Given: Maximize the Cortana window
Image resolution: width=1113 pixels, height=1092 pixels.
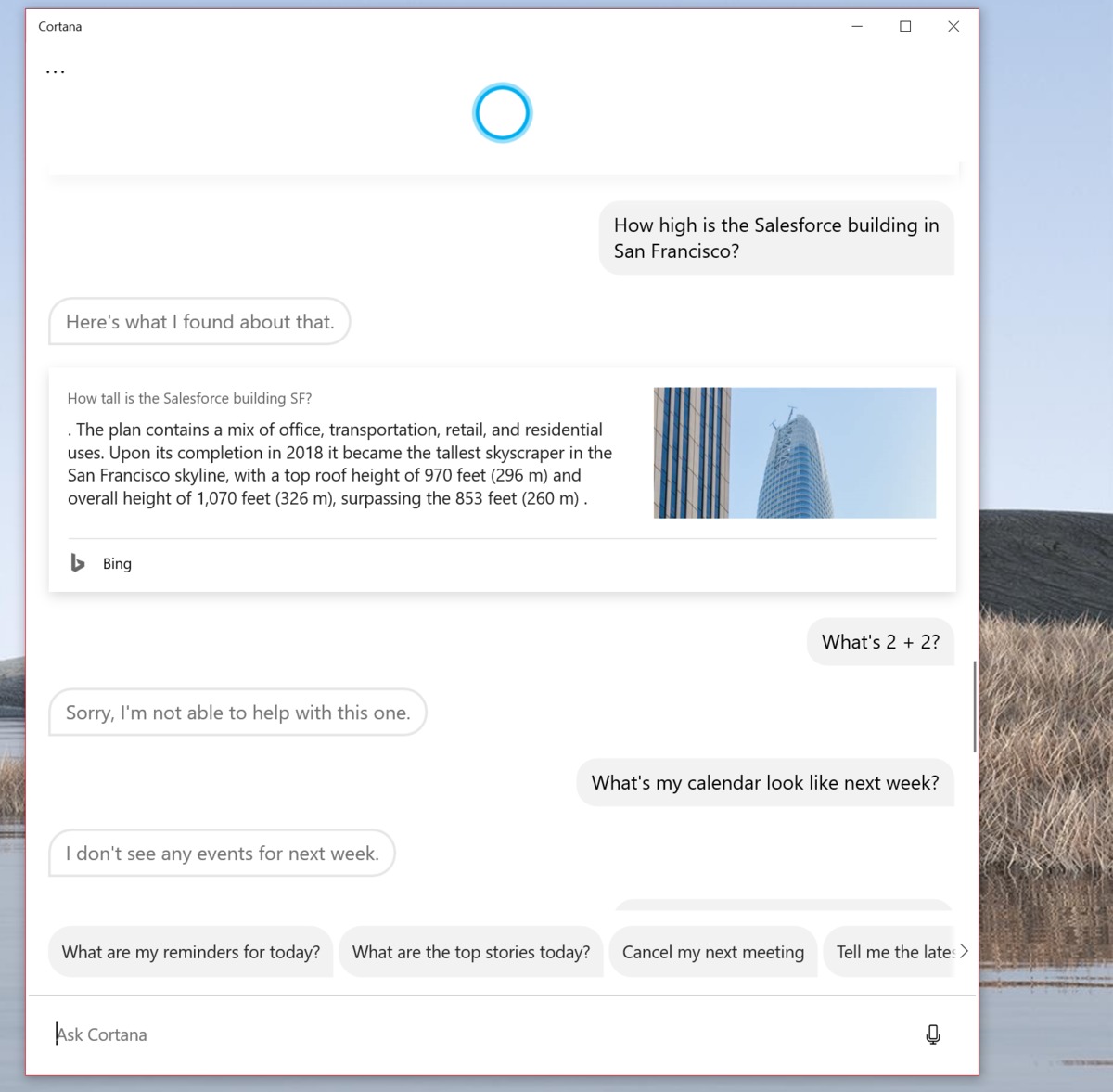Looking at the screenshot, I should 905,26.
